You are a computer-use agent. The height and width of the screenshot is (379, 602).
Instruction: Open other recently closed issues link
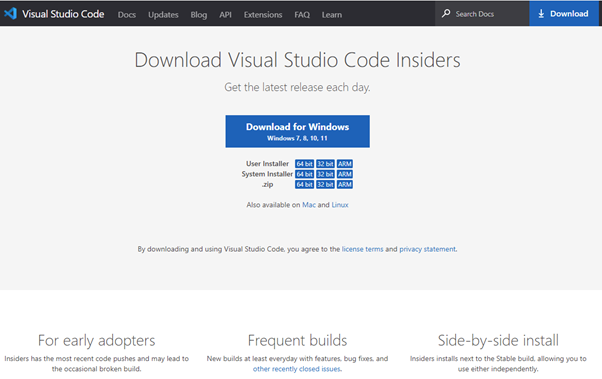click(x=296, y=369)
